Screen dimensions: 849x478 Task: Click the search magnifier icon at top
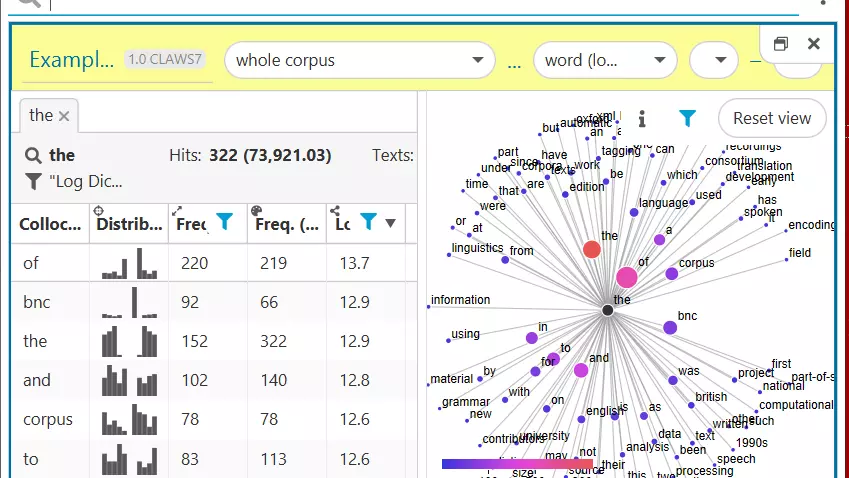(x=30, y=3)
